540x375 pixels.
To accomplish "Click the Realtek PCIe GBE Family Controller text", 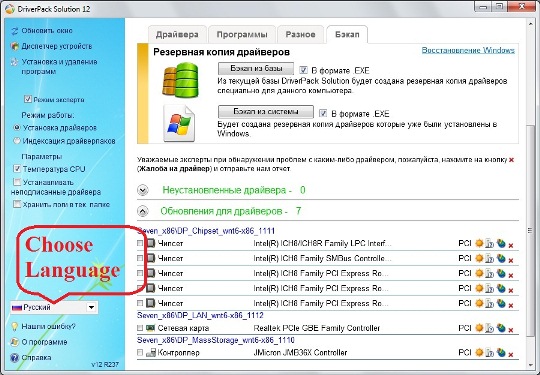I will (316, 328).
